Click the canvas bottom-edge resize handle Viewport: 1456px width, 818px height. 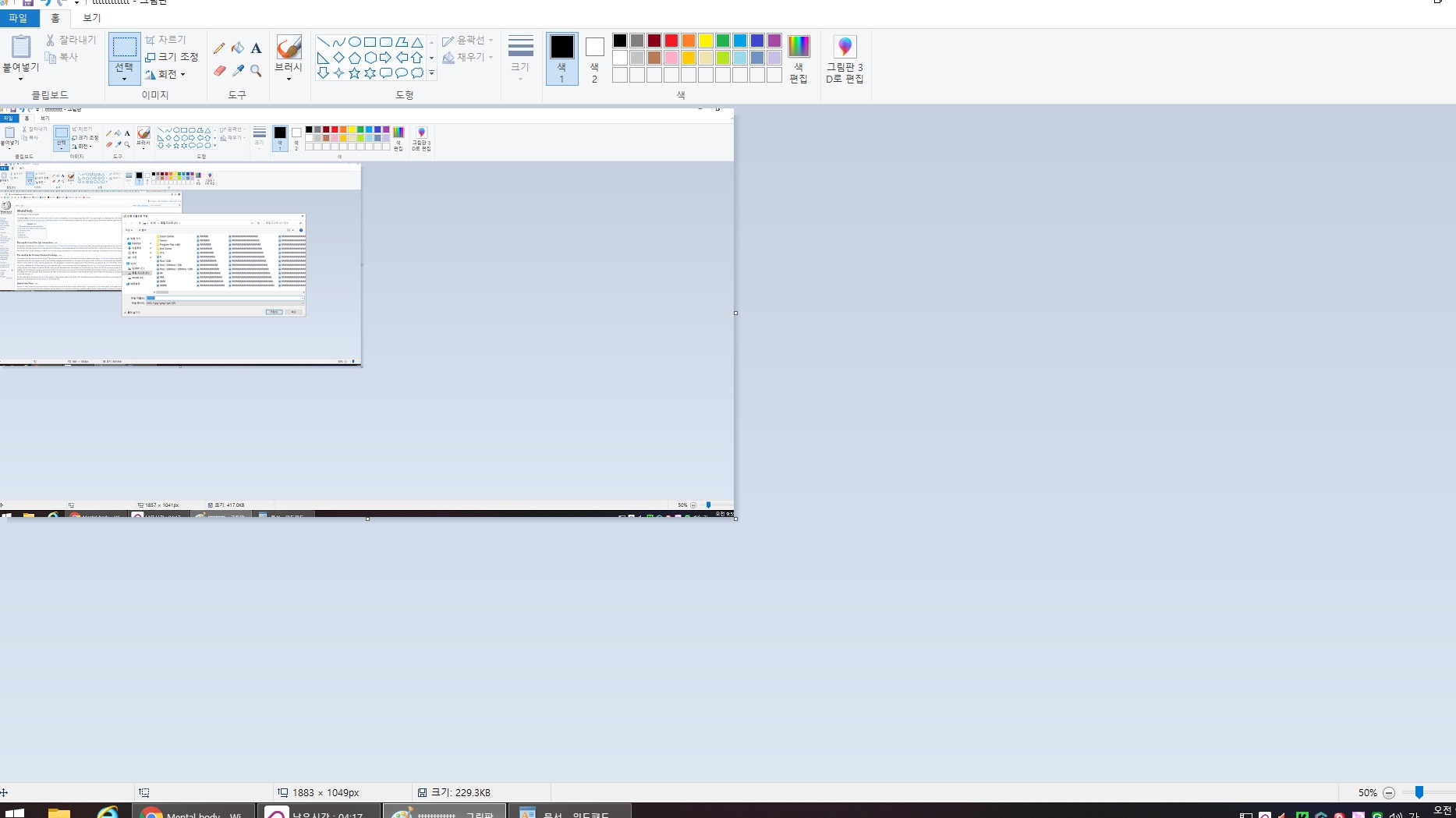pos(367,519)
